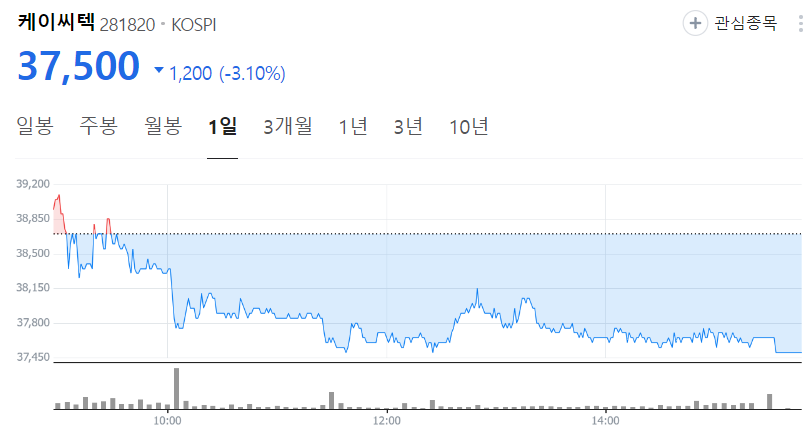
Task: Switch to the 월봉 monthly candle tab
Action: [x=163, y=126]
